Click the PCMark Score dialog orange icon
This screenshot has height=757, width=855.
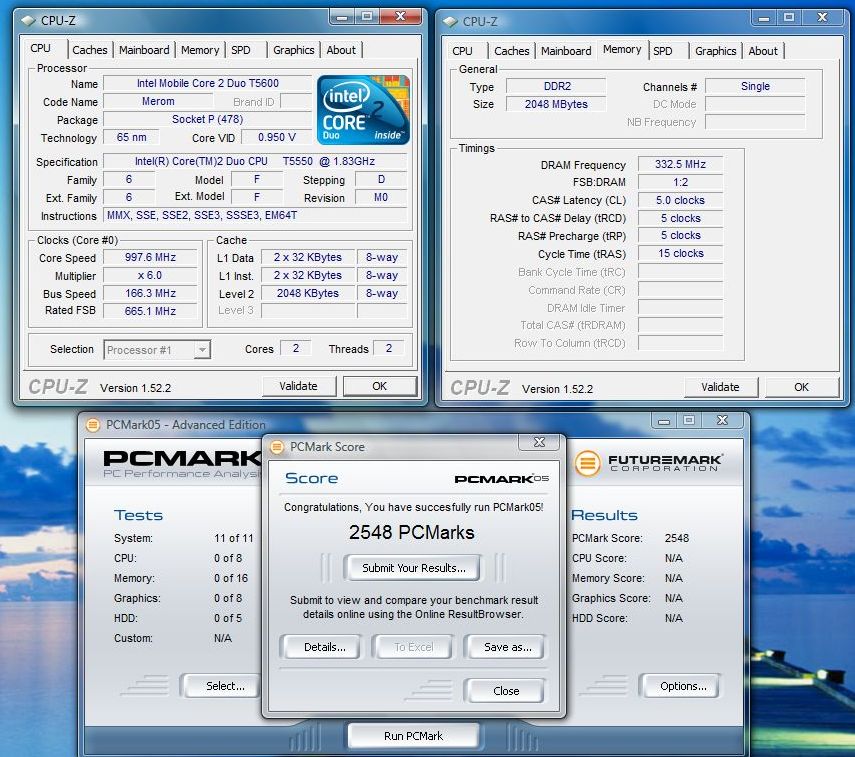pyautogui.click(x=277, y=447)
